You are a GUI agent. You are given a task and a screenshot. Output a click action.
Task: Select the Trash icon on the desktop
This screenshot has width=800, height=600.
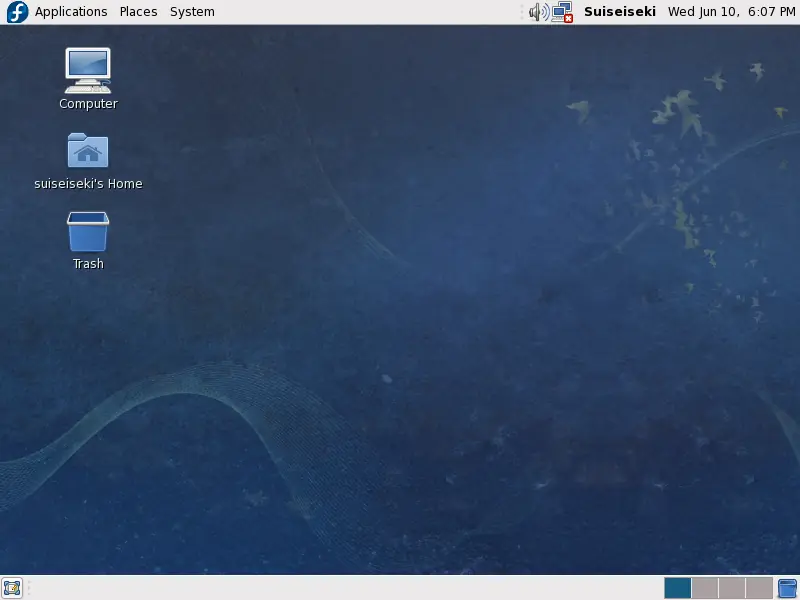(x=88, y=232)
